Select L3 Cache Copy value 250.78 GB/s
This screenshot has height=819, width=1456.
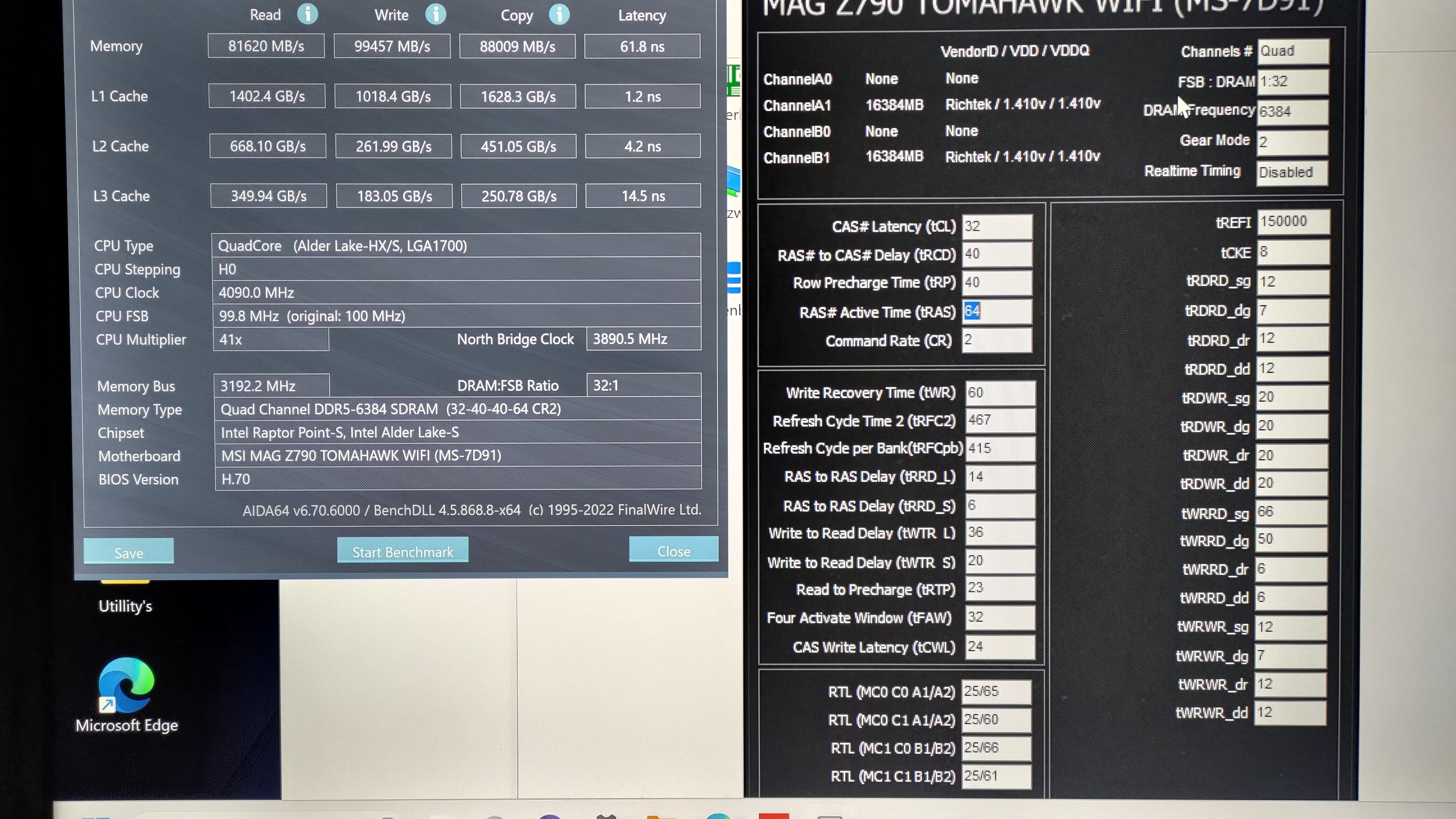(x=519, y=196)
